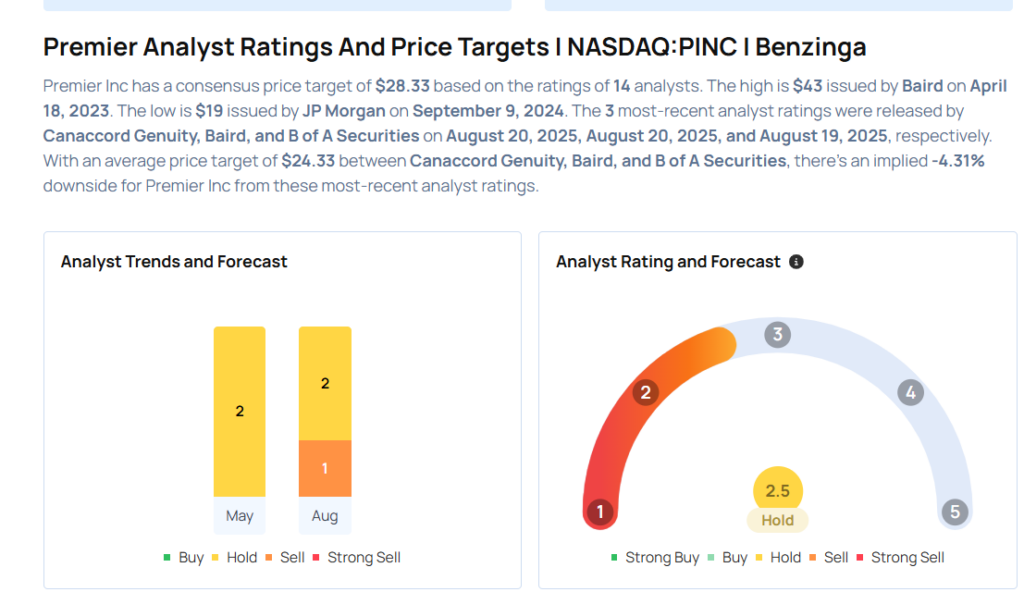Viewport: 1024px width, 592px height.
Task: Click gauge marker number 2
Action: tap(646, 392)
